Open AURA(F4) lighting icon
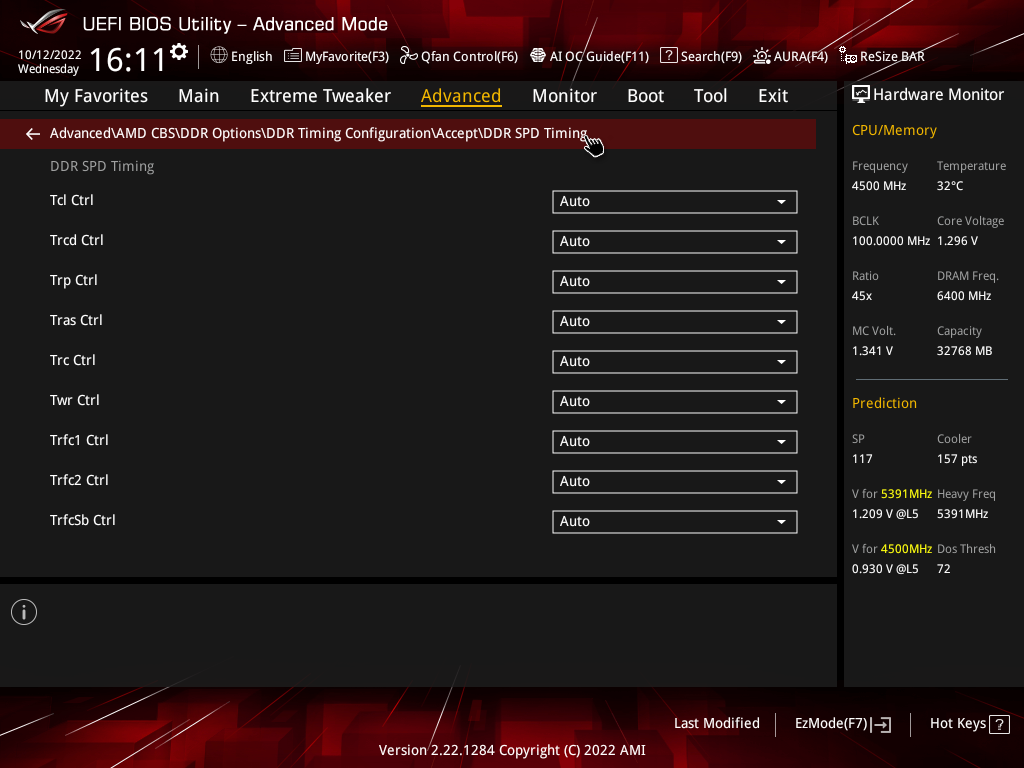The width and height of the screenshot is (1024, 768). click(x=761, y=56)
